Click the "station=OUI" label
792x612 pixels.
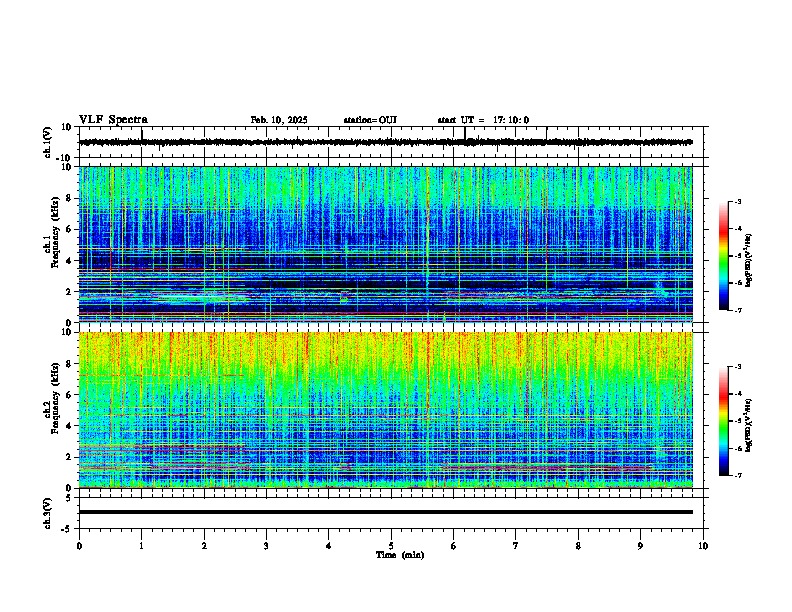coord(370,120)
